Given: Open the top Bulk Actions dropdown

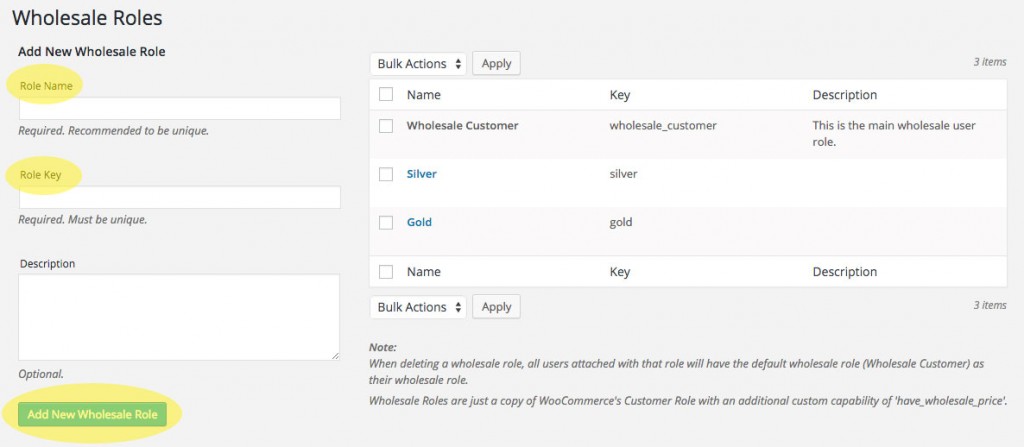Looking at the screenshot, I should tap(418, 64).
